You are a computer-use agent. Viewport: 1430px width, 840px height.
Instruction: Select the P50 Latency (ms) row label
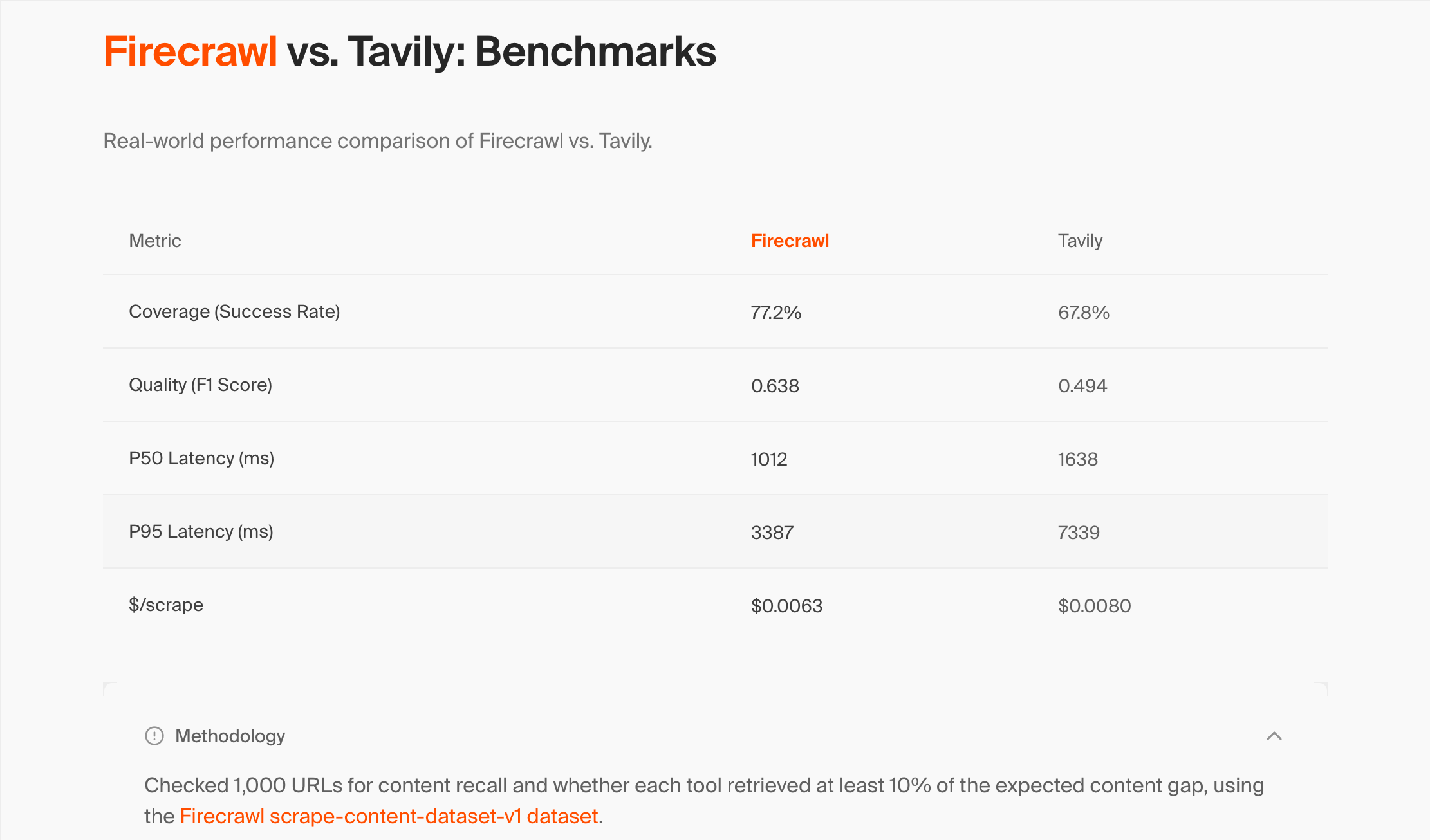(201, 459)
